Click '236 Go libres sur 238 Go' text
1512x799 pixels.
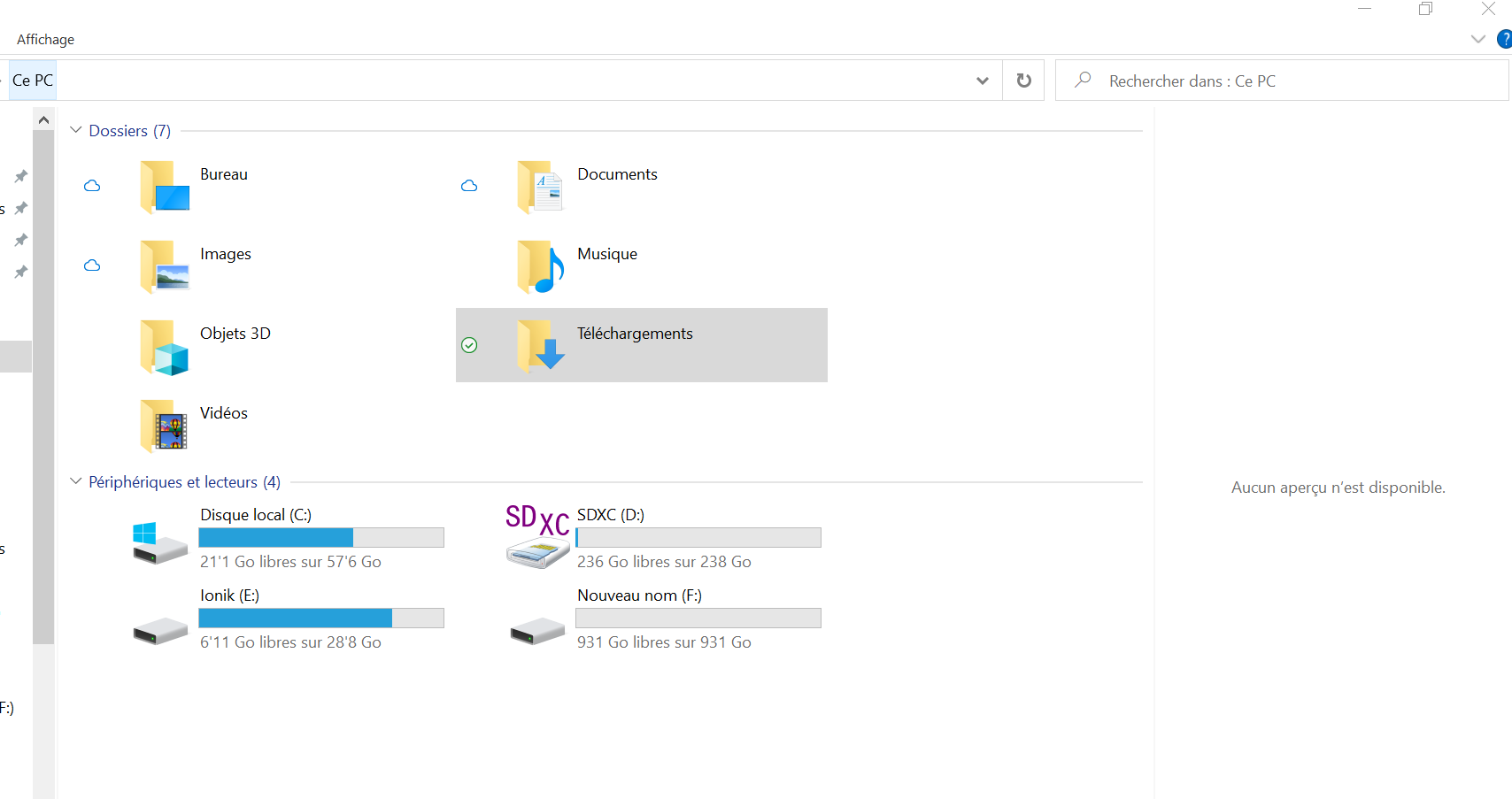click(664, 562)
